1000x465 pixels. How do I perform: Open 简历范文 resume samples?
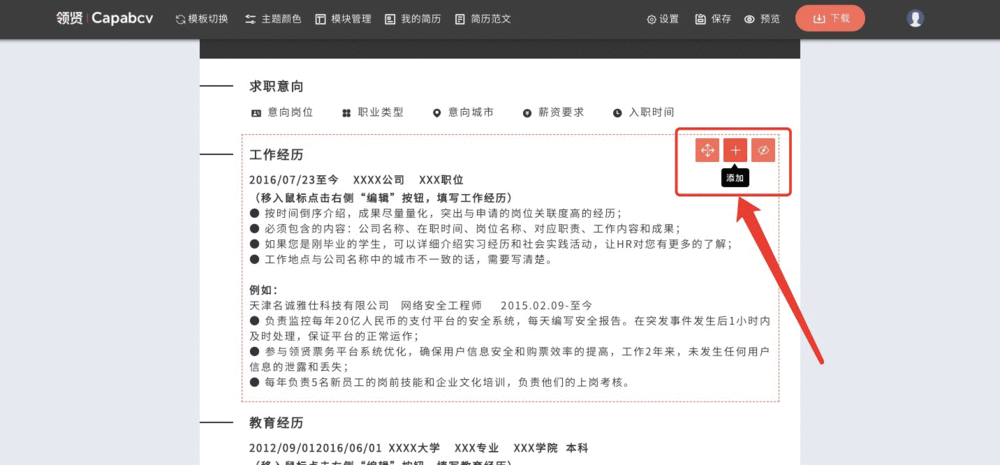click(483, 19)
